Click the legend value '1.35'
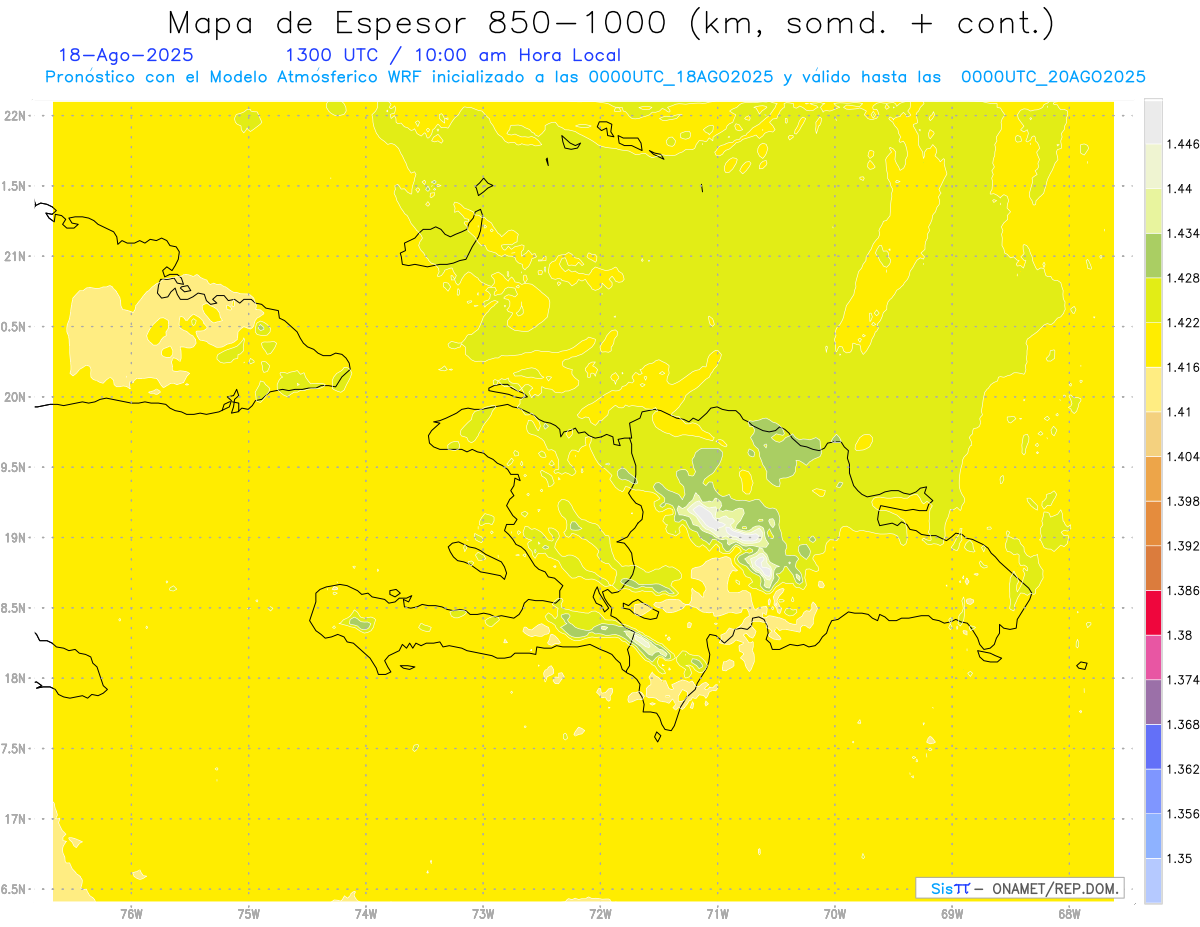The width and height of the screenshot is (1200, 927). (1180, 858)
